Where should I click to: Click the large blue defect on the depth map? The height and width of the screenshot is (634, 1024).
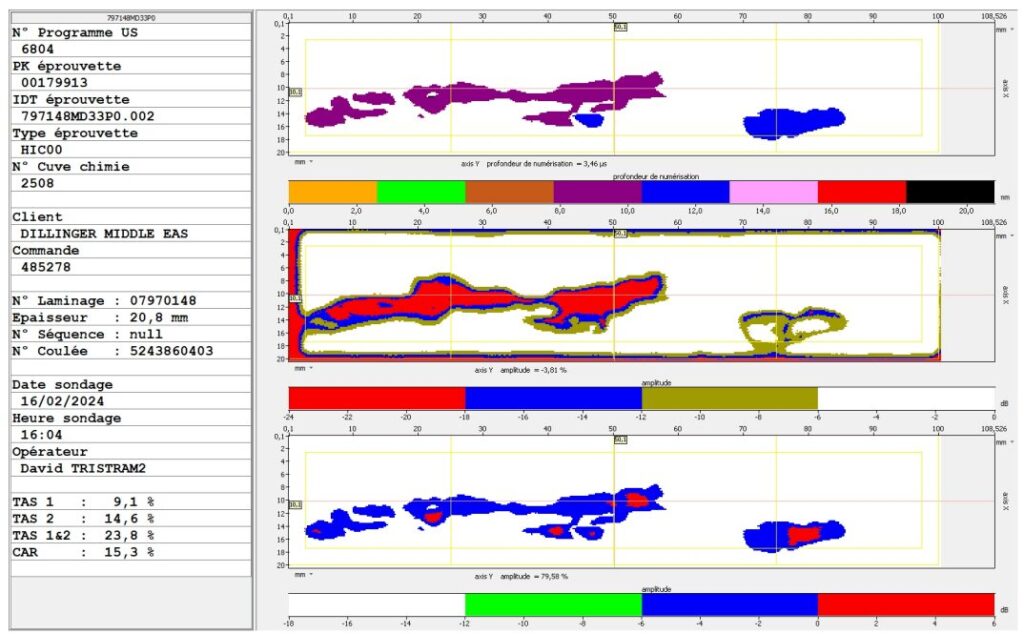[795, 123]
